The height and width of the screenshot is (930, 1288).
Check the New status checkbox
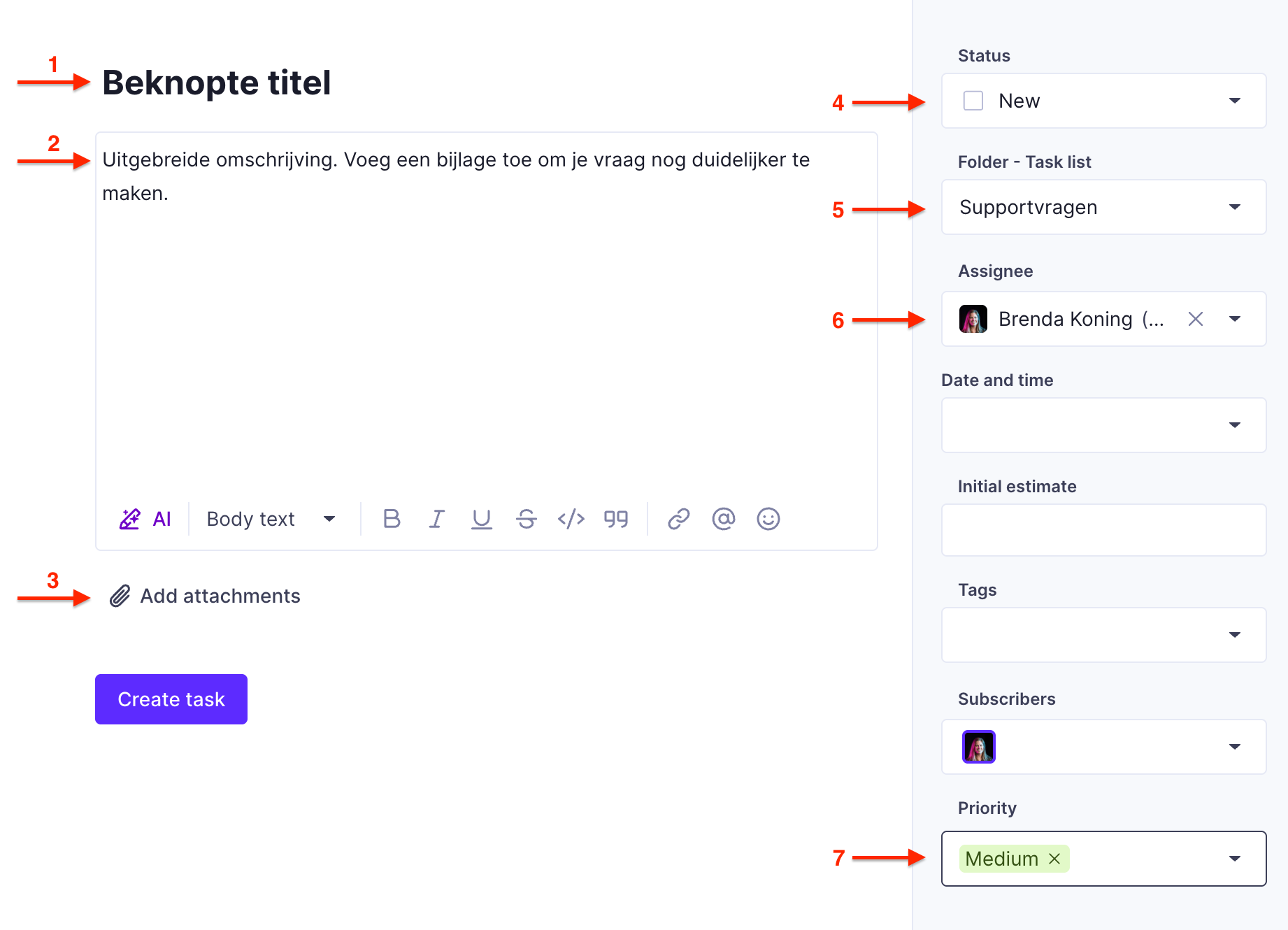click(x=973, y=101)
